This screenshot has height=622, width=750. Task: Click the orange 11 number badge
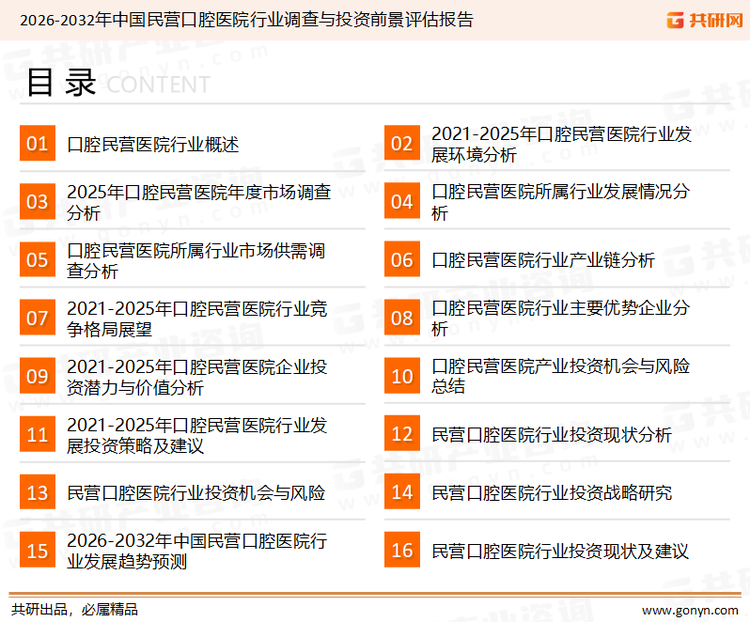[37, 434]
